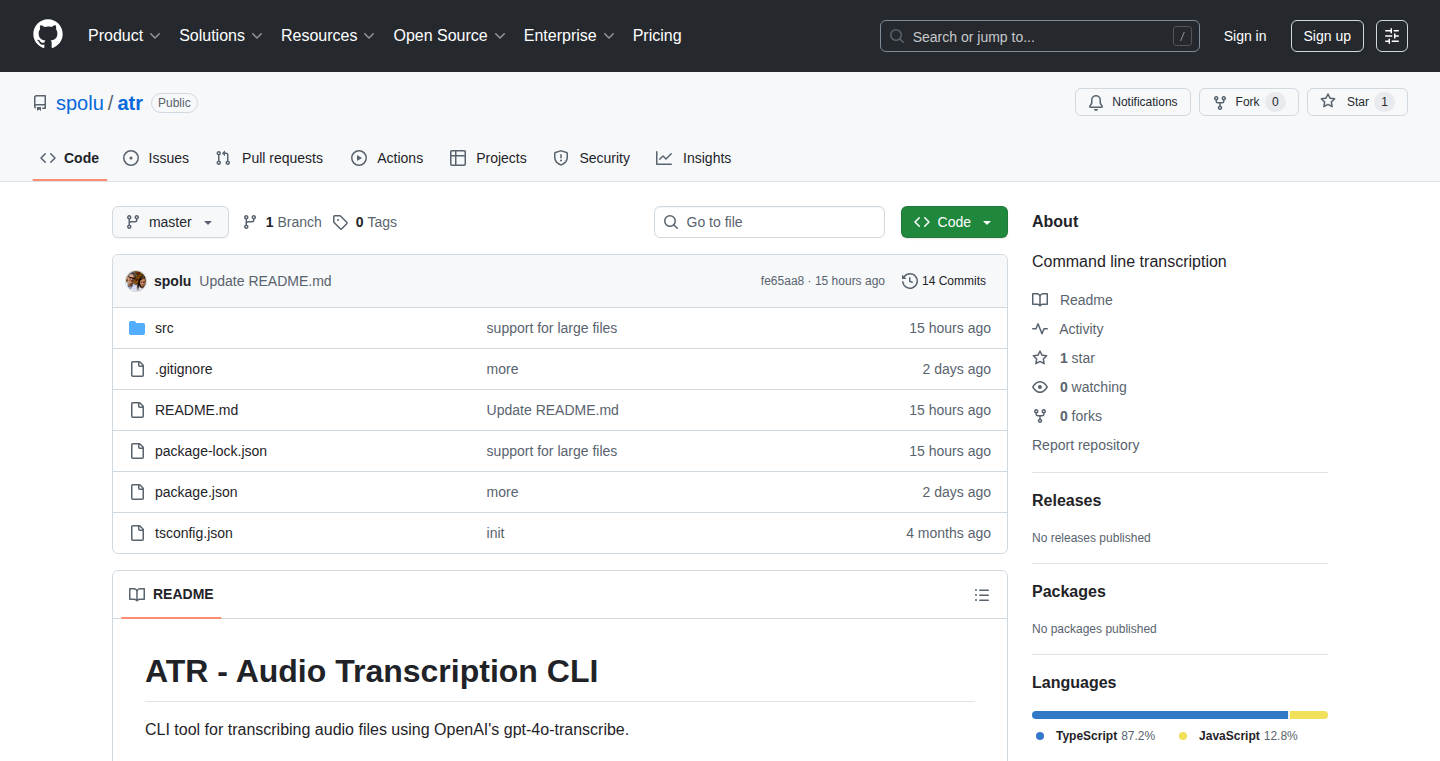The height and width of the screenshot is (761, 1440).
Task: Click the .gitignore file icon
Action: 137,369
